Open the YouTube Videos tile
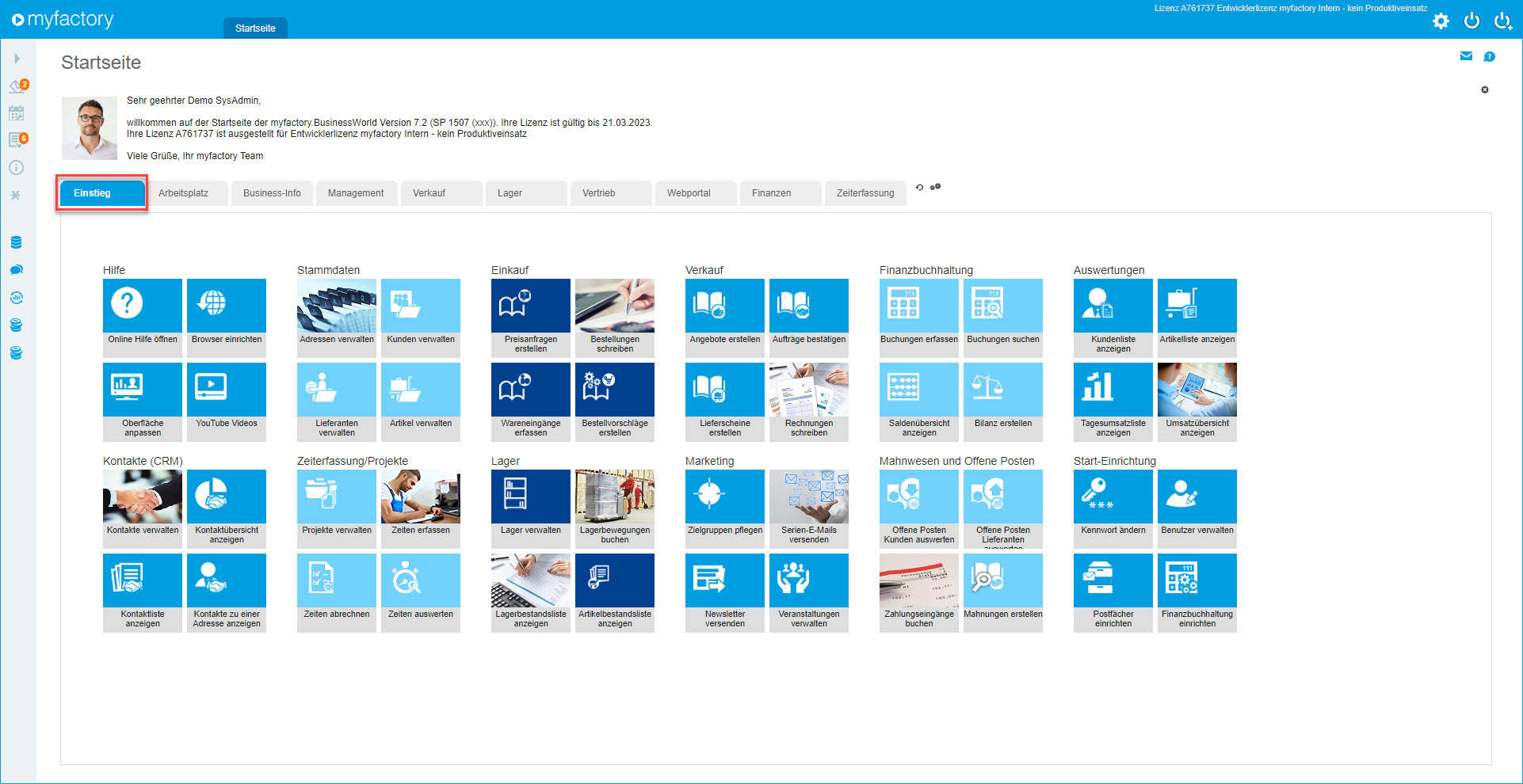The image size is (1523, 784). point(227,402)
